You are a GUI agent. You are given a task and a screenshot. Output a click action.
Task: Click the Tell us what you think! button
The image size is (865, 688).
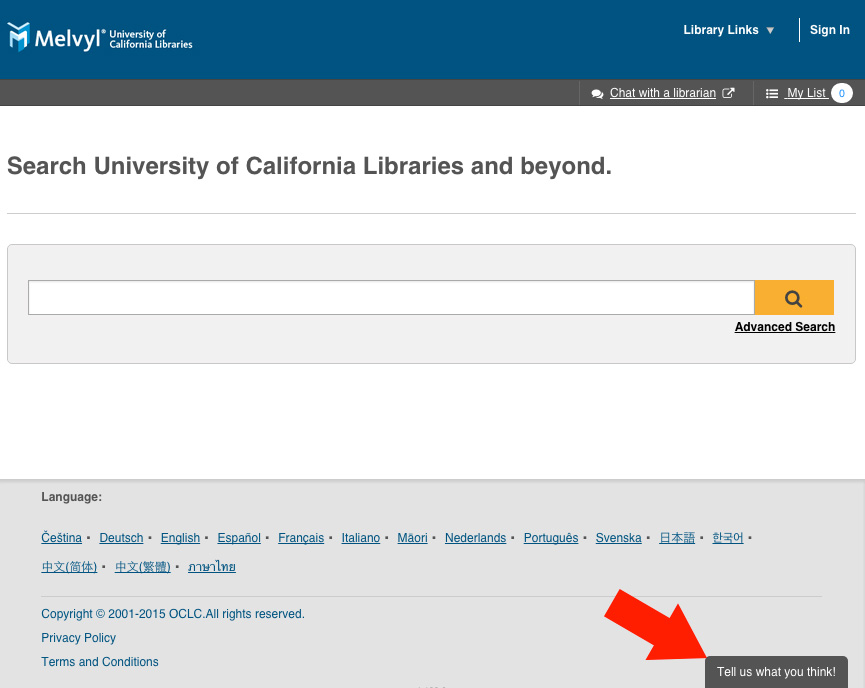(776, 672)
